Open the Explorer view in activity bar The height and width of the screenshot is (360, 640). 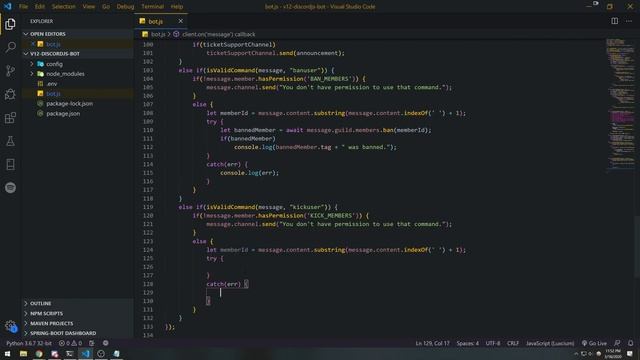(x=10, y=24)
